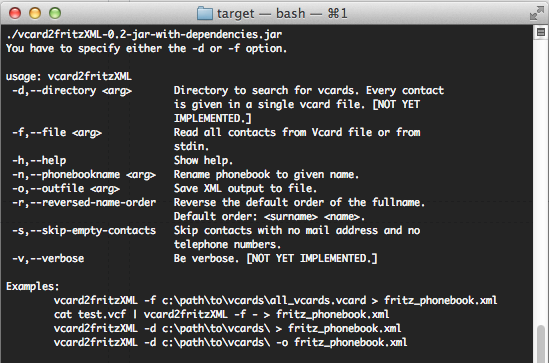Screen dimensions: 549x363
Task: Click the "-r,--reversed-name-order" option text
Action: click(84, 202)
